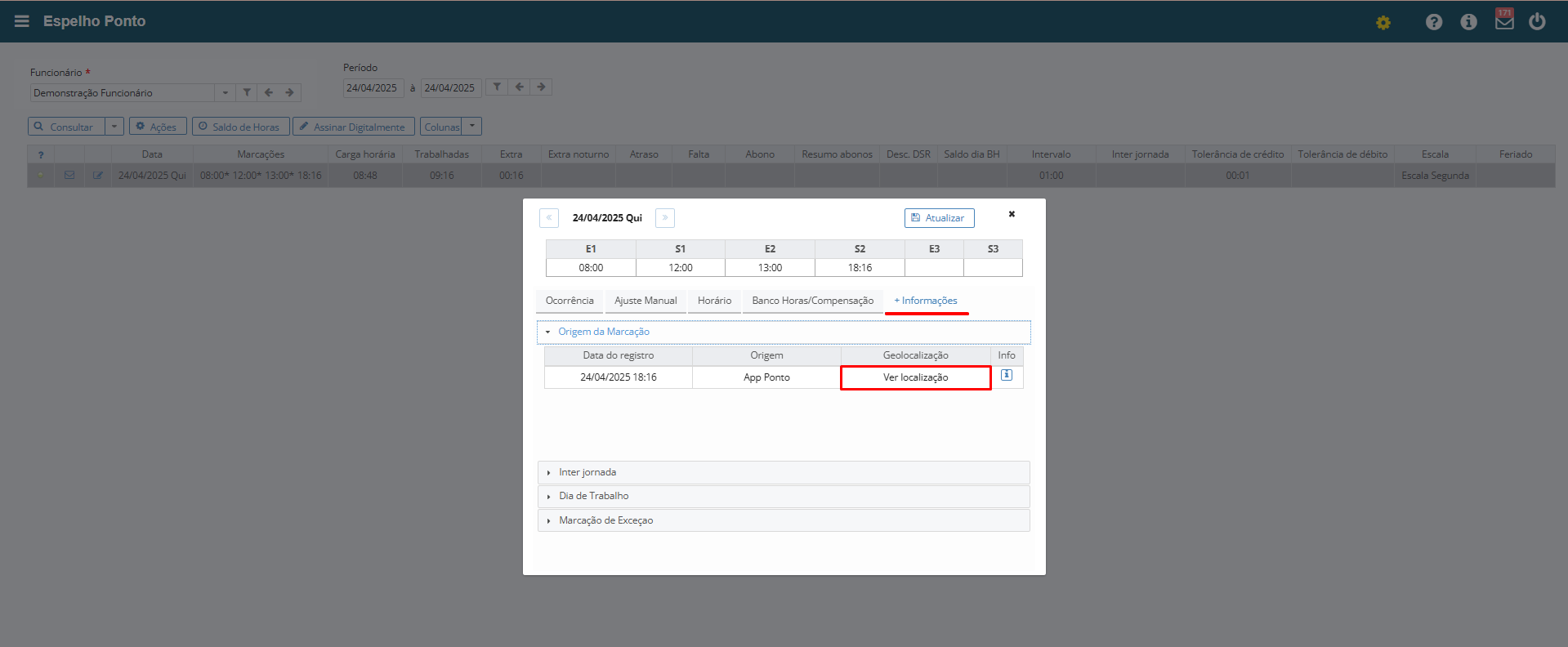Switch to the Horário tab

(x=714, y=301)
